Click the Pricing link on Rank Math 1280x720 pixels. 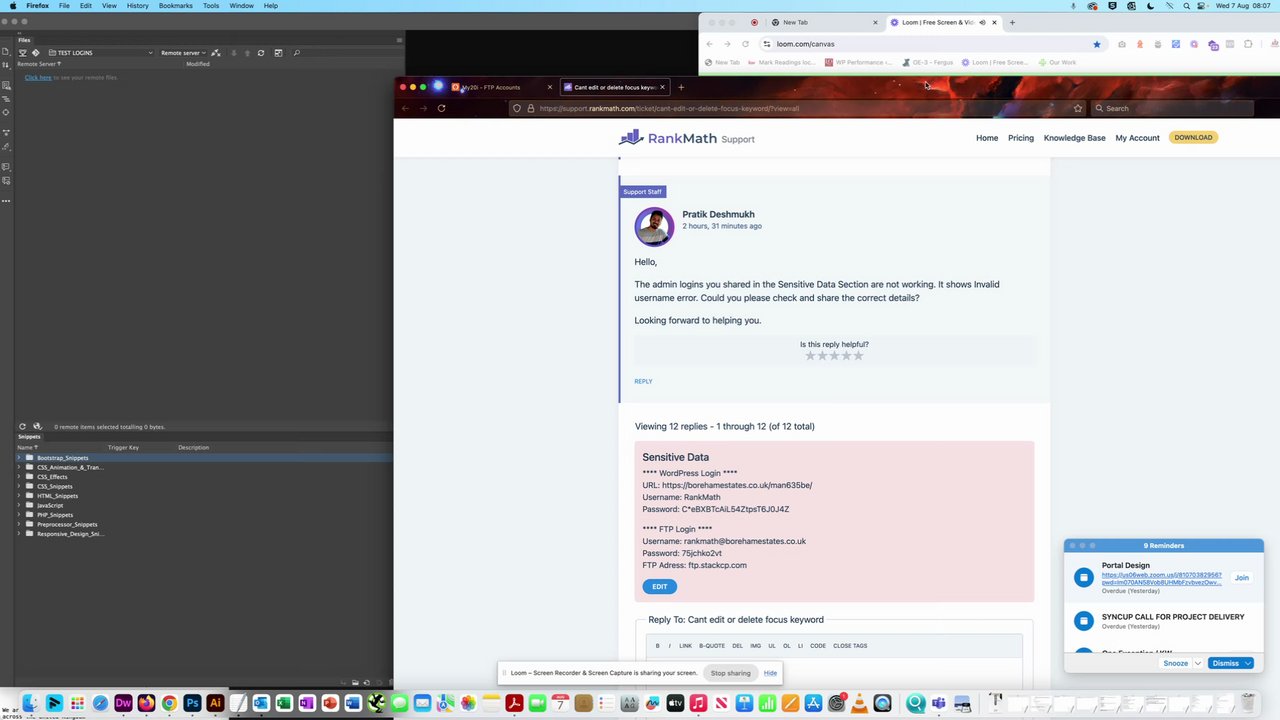1021,138
